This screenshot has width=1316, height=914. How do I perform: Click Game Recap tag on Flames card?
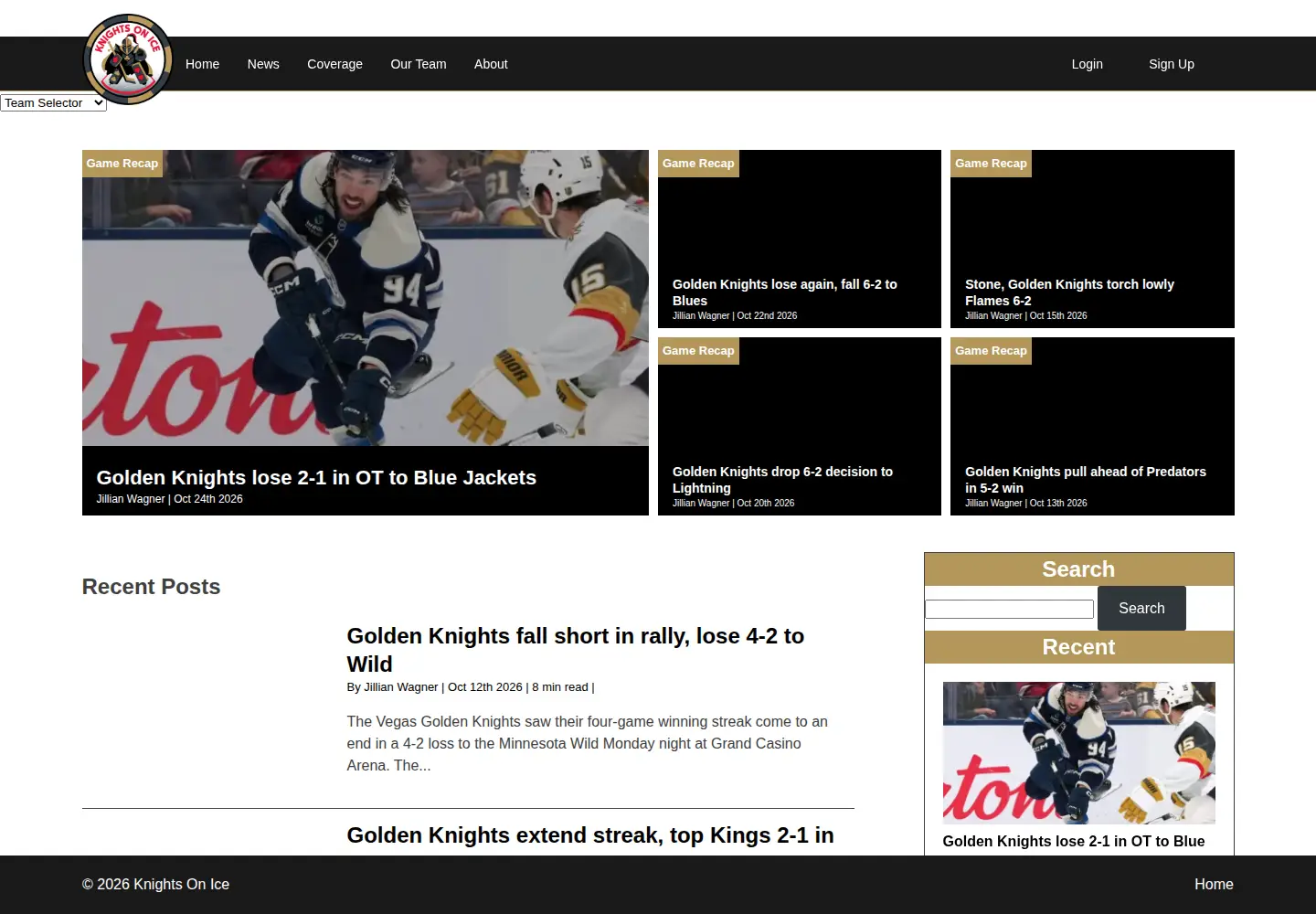click(x=991, y=164)
